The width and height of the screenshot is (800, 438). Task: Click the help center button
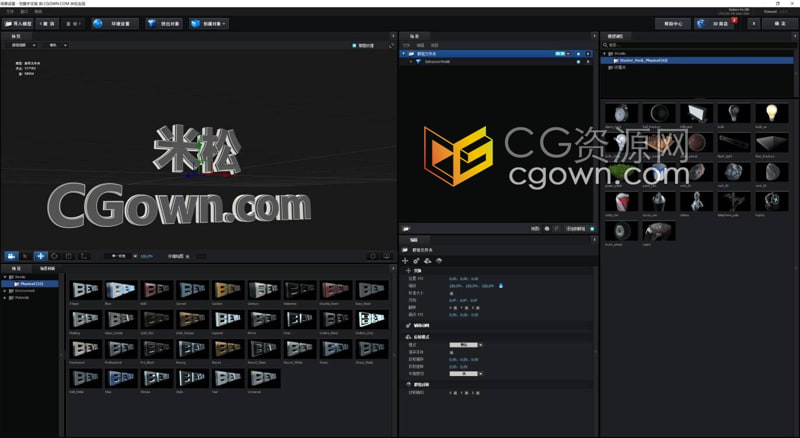coord(670,22)
